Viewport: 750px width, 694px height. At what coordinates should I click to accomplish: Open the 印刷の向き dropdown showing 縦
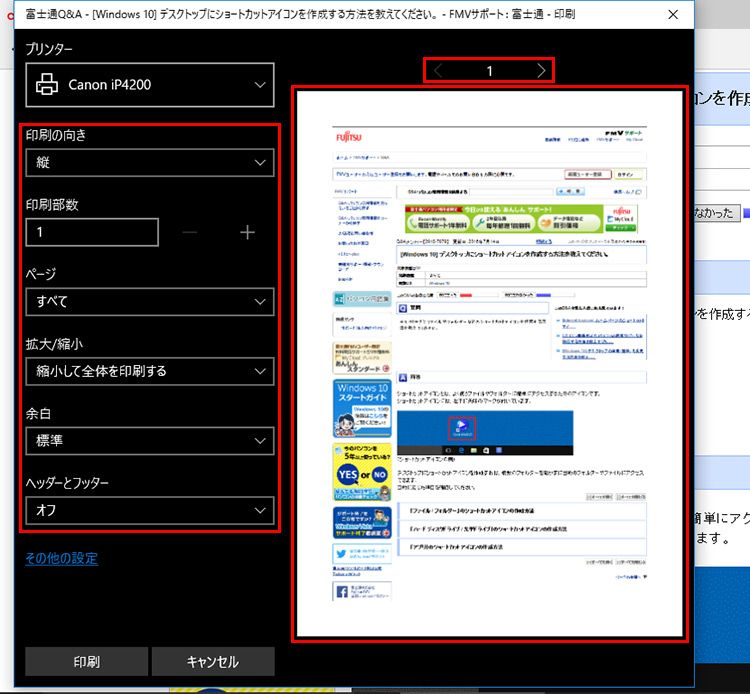pyautogui.click(x=149, y=162)
